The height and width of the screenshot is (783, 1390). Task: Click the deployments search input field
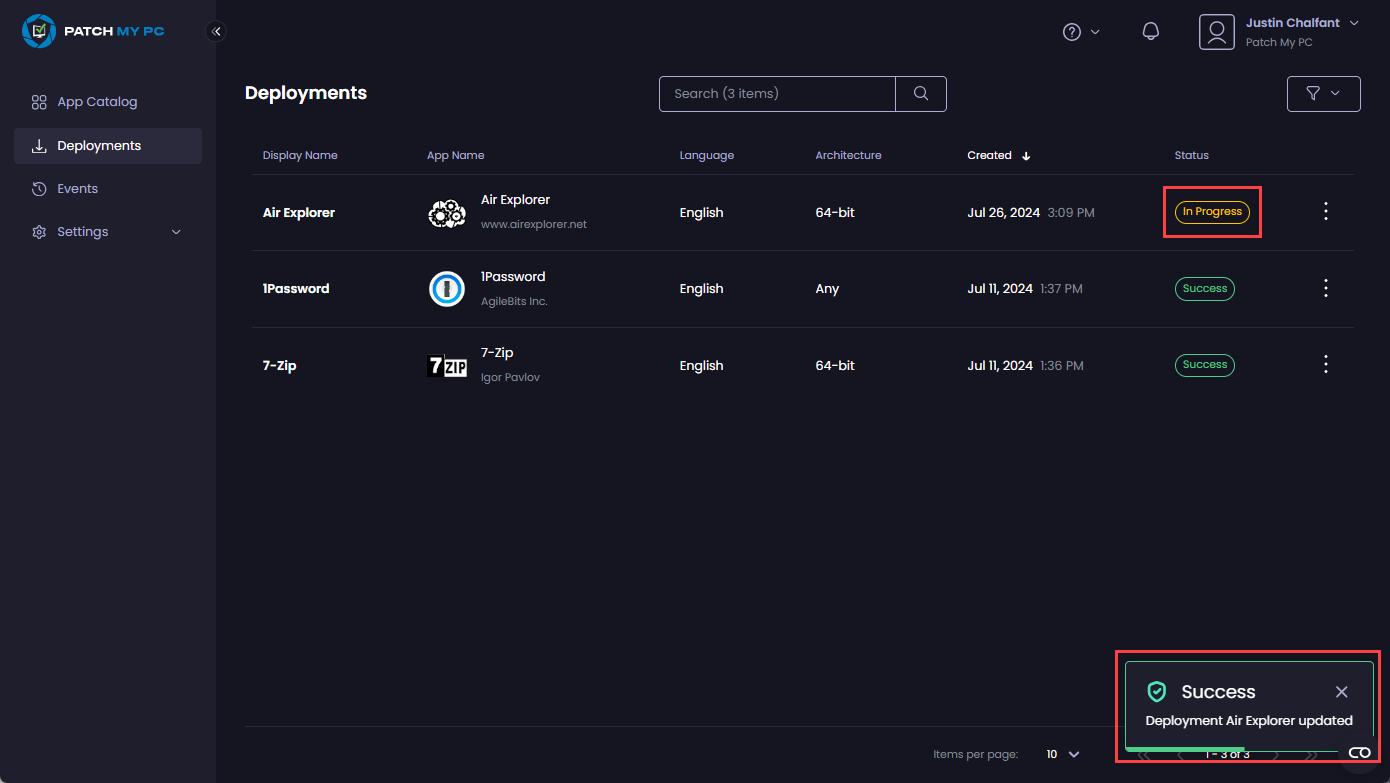coord(777,94)
